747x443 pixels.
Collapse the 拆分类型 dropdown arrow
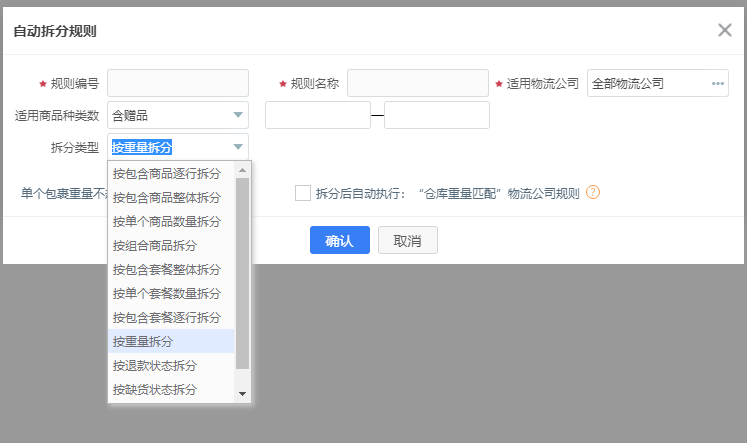pyautogui.click(x=238, y=147)
